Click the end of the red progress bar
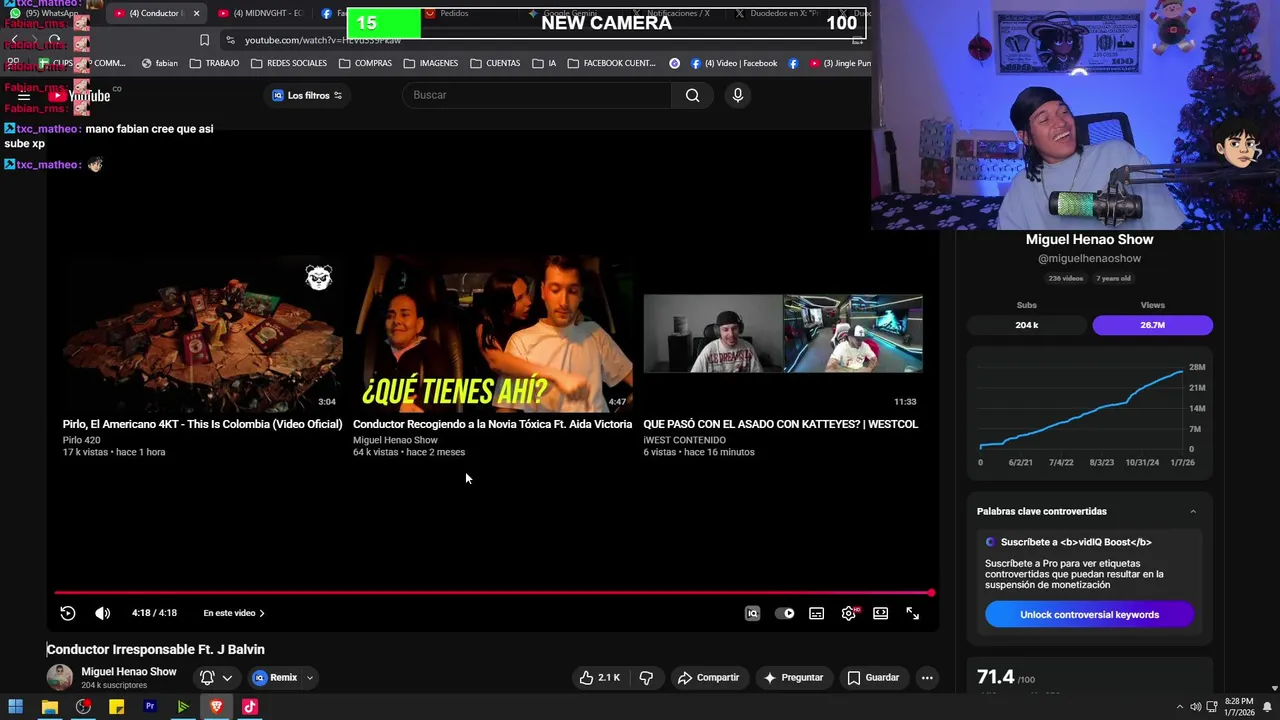The image size is (1280, 720). tap(931, 593)
